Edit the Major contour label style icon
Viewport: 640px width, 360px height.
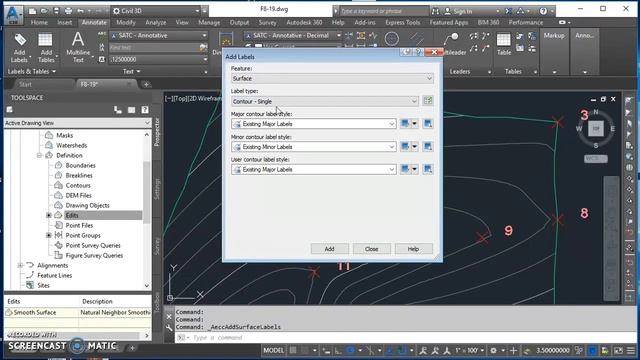404,124
